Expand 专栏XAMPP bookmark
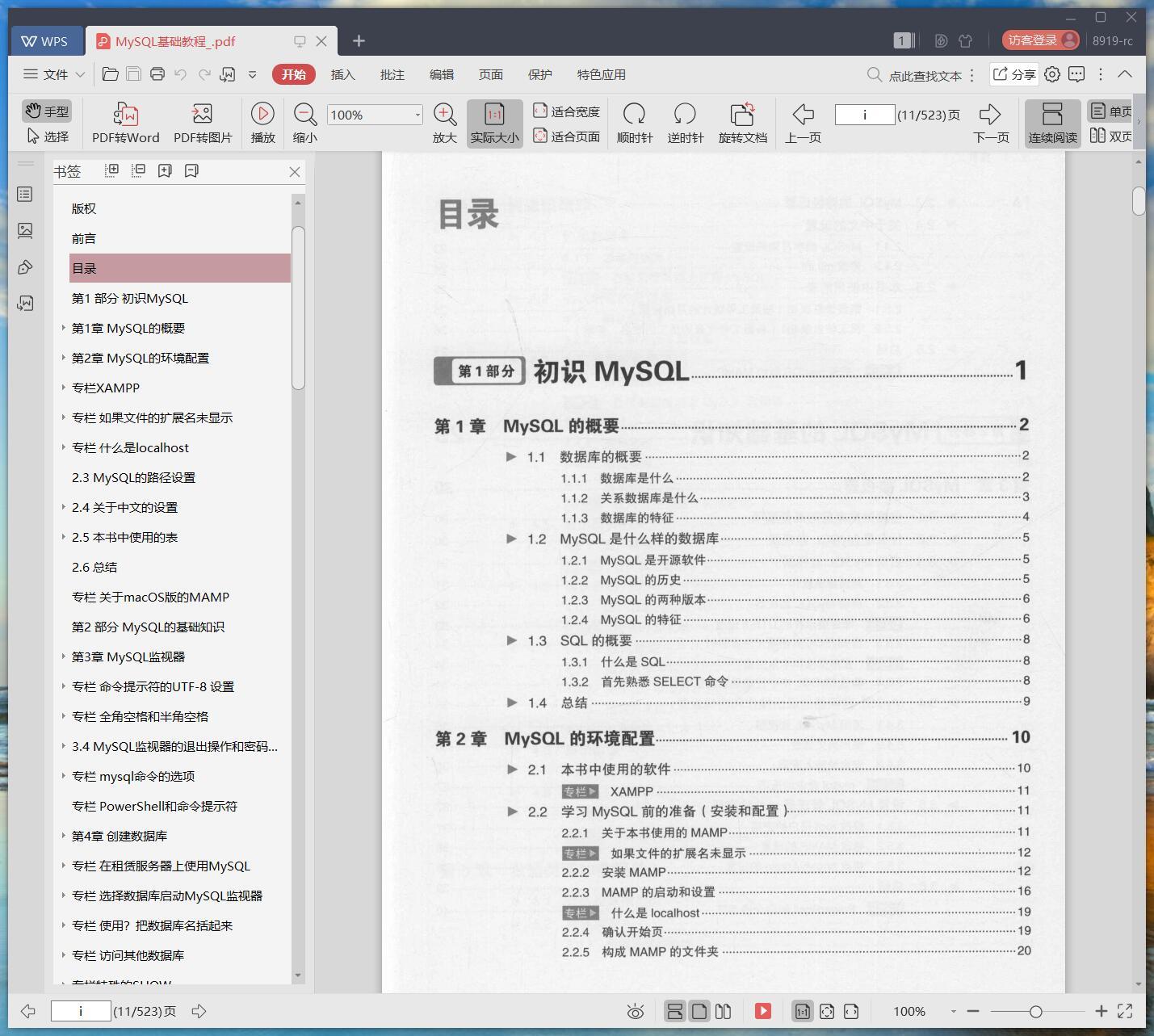This screenshot has height=1036, width=1154. click(x=64, y=388)
